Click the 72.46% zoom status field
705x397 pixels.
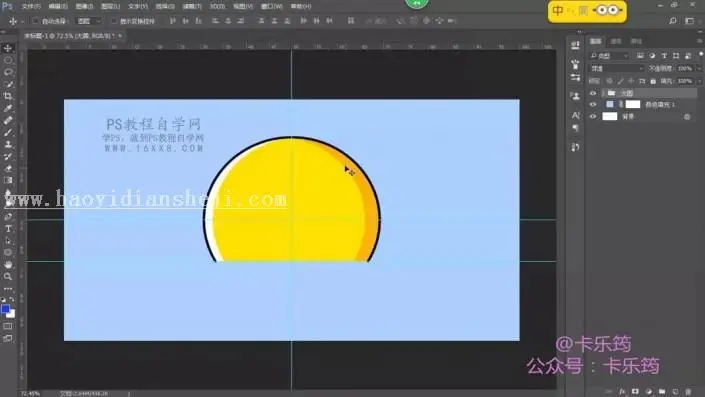tap(30, 393)
